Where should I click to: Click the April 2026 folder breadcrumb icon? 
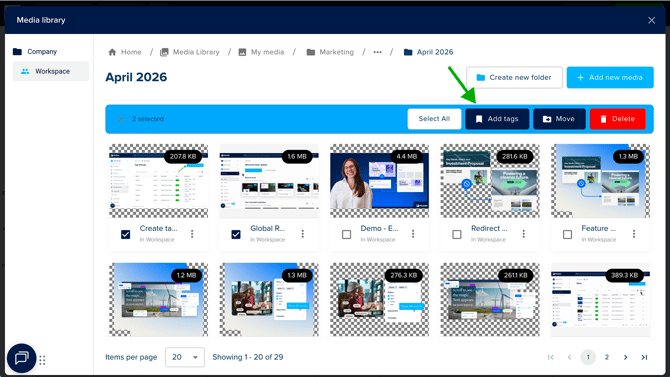[408, 52]
